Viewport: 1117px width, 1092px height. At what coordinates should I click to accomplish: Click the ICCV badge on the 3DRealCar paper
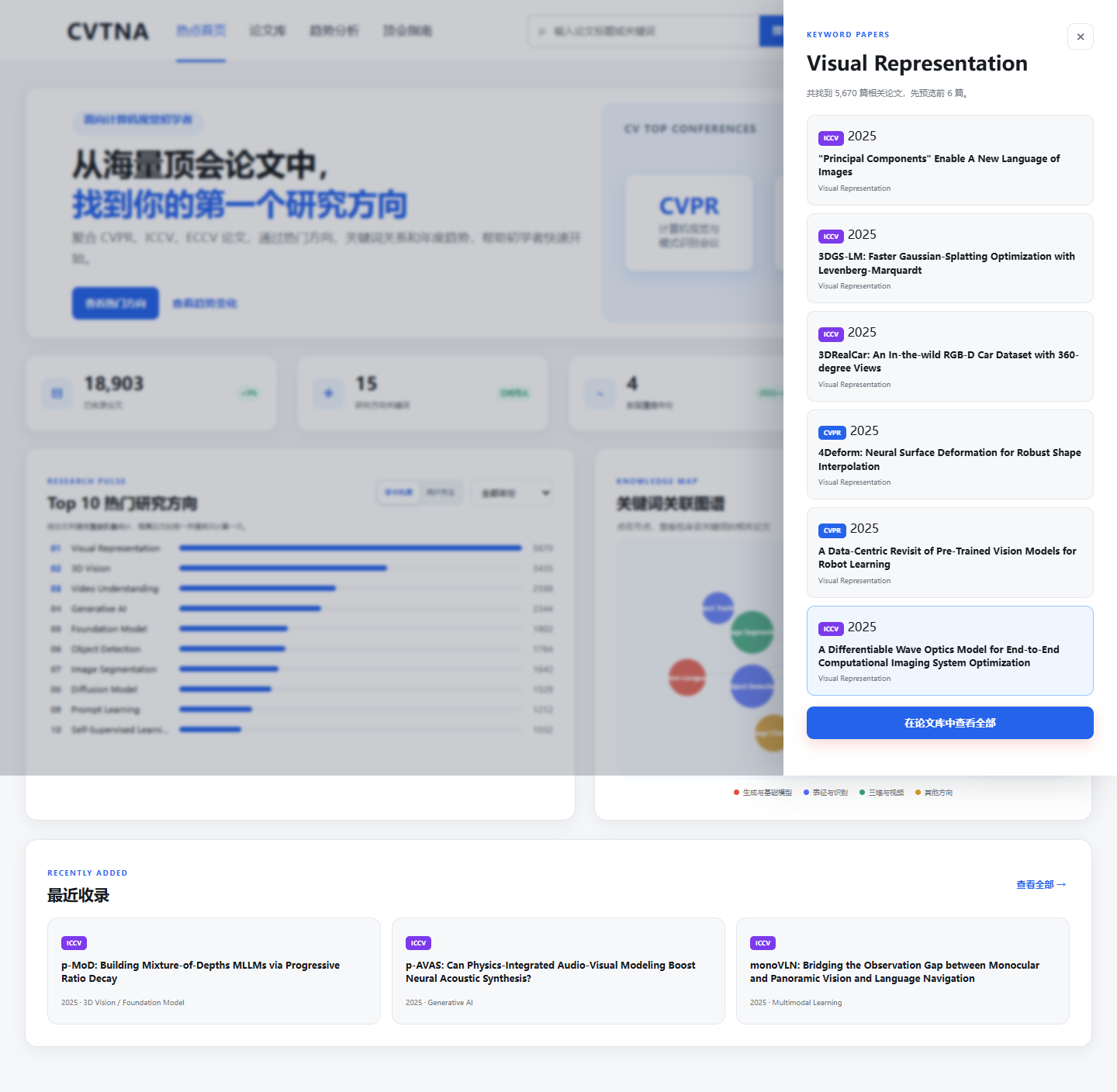point(831,334)
